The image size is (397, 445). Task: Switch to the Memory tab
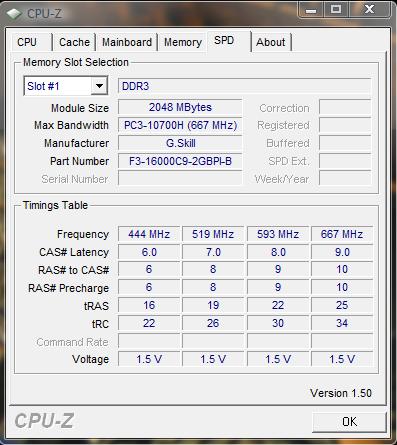click(x=183, y=42)
